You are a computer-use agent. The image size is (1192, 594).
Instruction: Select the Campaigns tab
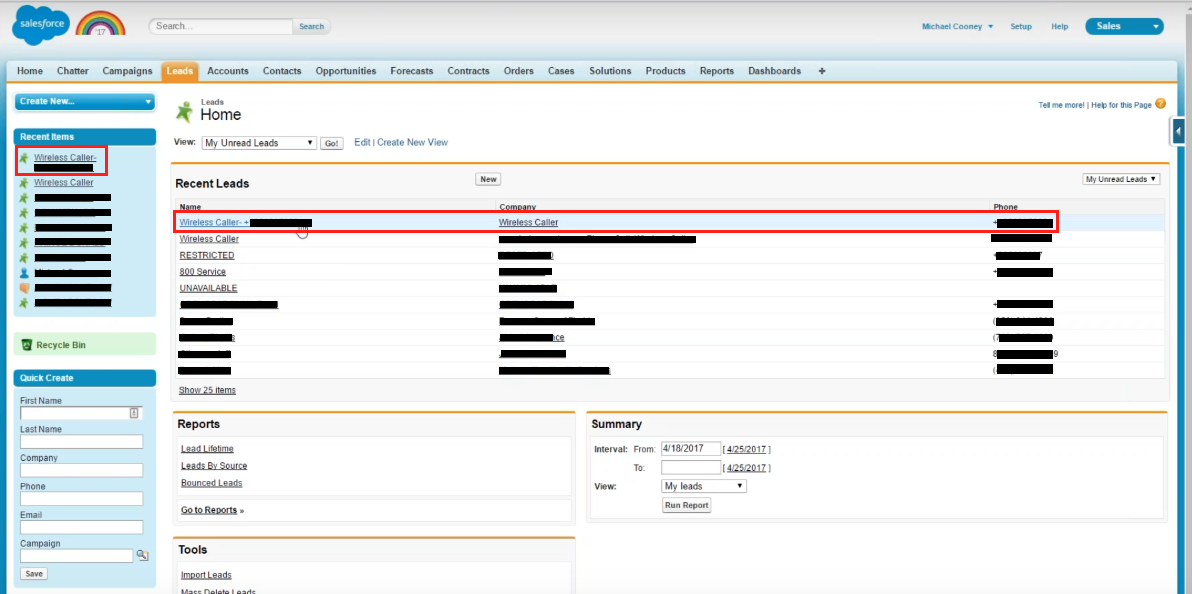(x=128, y=71)
